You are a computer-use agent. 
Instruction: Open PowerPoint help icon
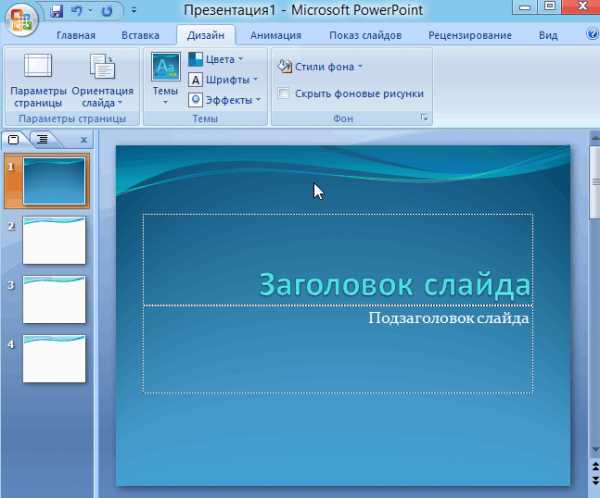click(x=592, y=34)
